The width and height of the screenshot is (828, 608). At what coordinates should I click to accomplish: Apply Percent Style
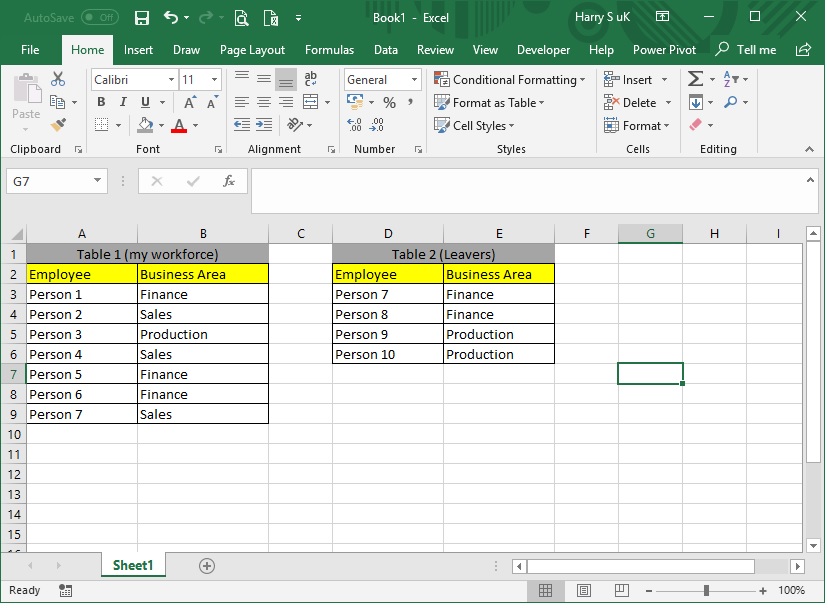(390, 102)
